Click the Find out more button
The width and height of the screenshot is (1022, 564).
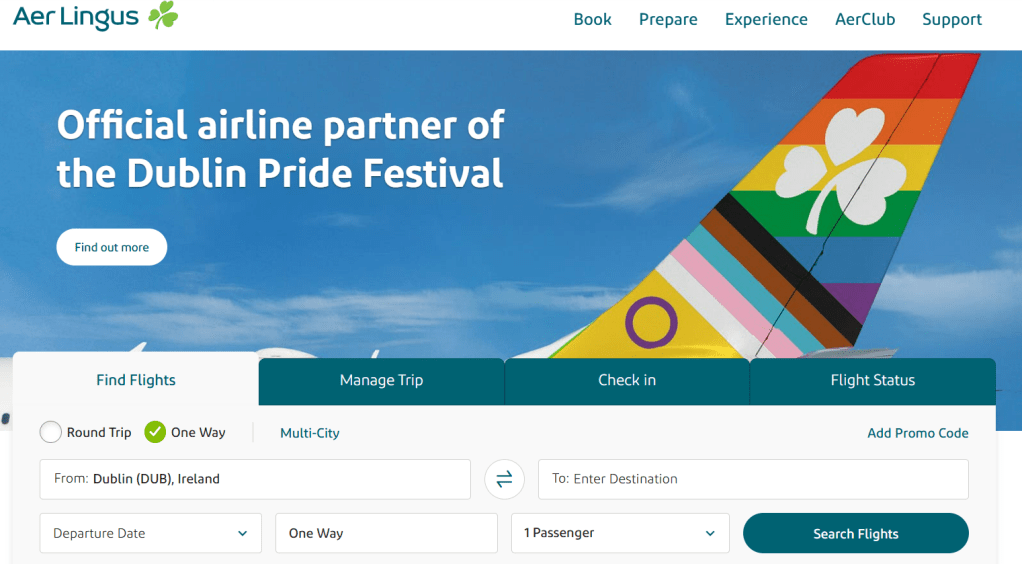click(x=111, y=247)
